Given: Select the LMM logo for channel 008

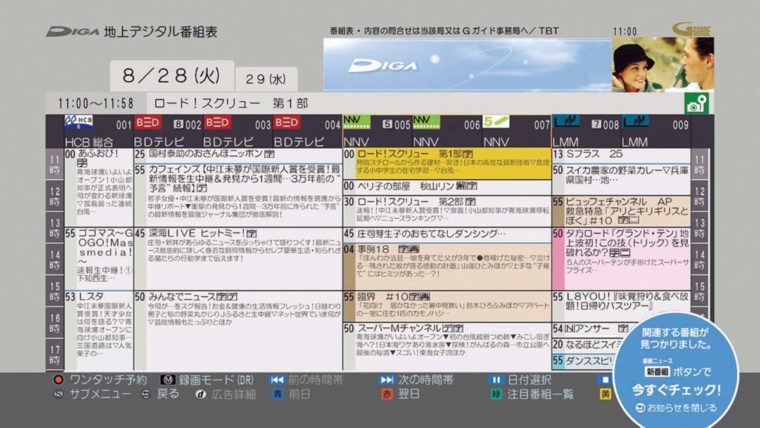Looking at the screenshot, I should click(x=566, y=122).
